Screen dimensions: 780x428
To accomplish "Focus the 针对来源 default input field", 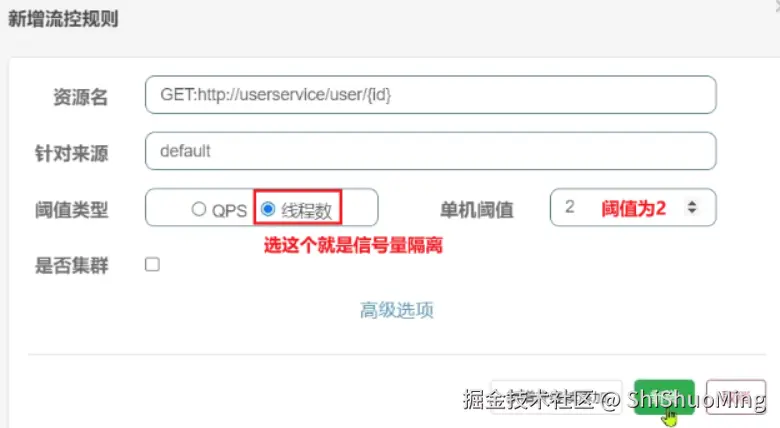I will point(430,151).
